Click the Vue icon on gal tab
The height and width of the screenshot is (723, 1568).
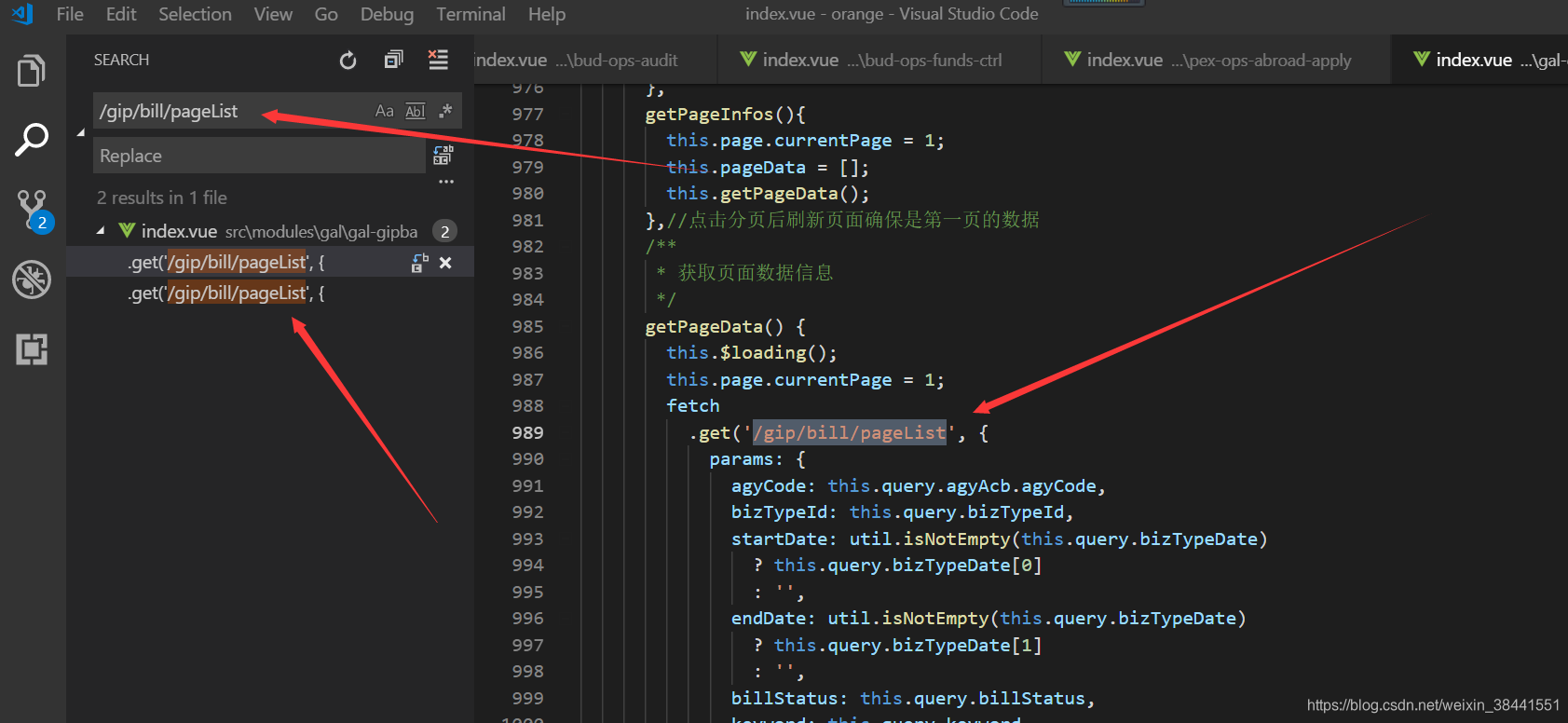point(1422,59)
